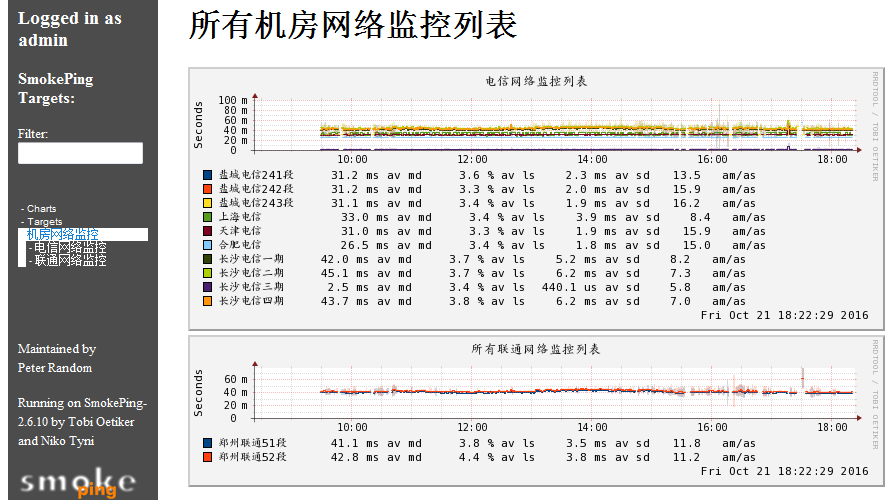Viewport: 896px width, 500px height.
Task: Expand 联通网络监控 in the sidebar tree
Action: click(x=68, y=260)
